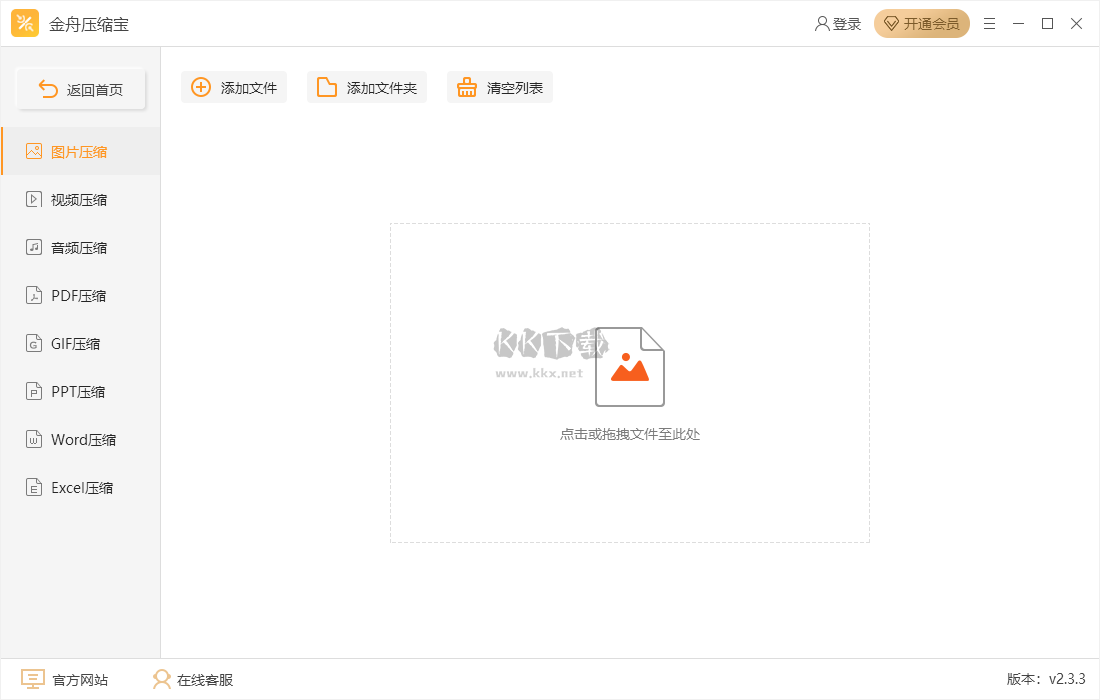
Task: Click 登录 to sign in
Action: tap(839, 23)
